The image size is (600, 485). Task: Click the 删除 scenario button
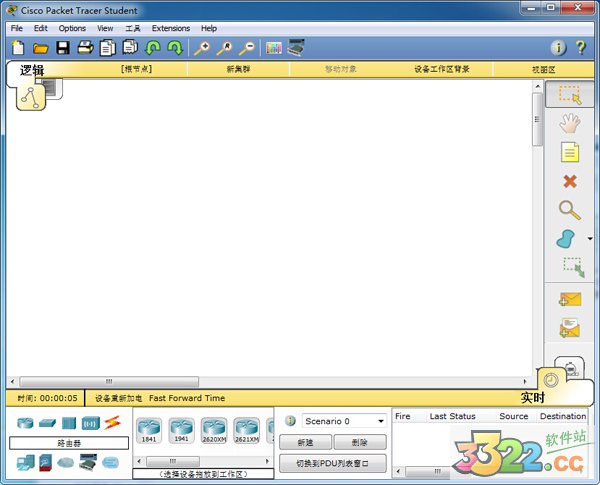point(360,443)
